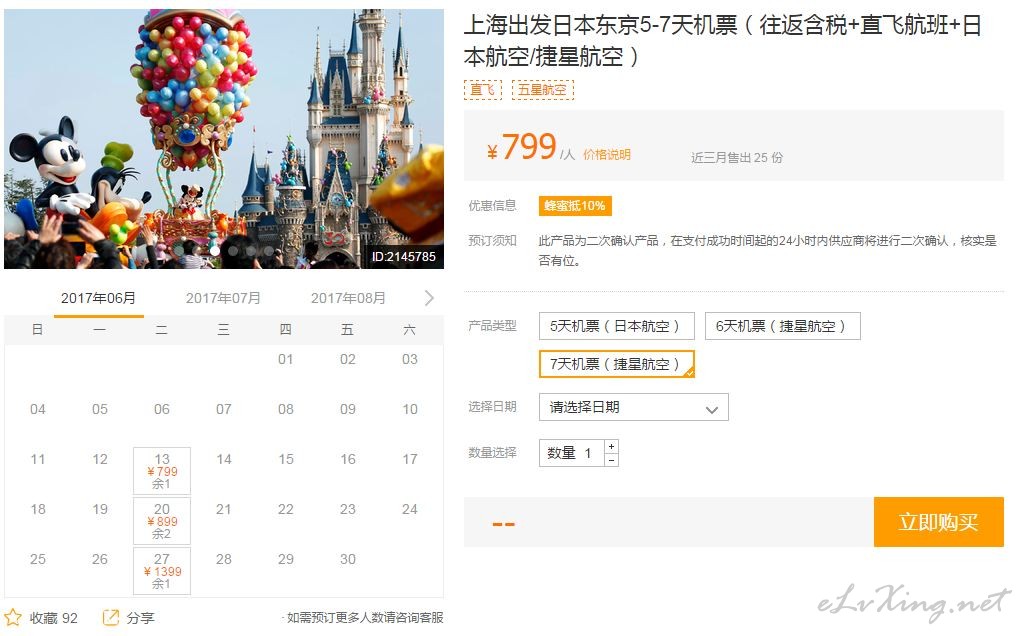This screenshot has width=1022, height=636.
Task: Click the quantity field showing 数量 1
Action: pyautogui.click(x=572, y=454)
